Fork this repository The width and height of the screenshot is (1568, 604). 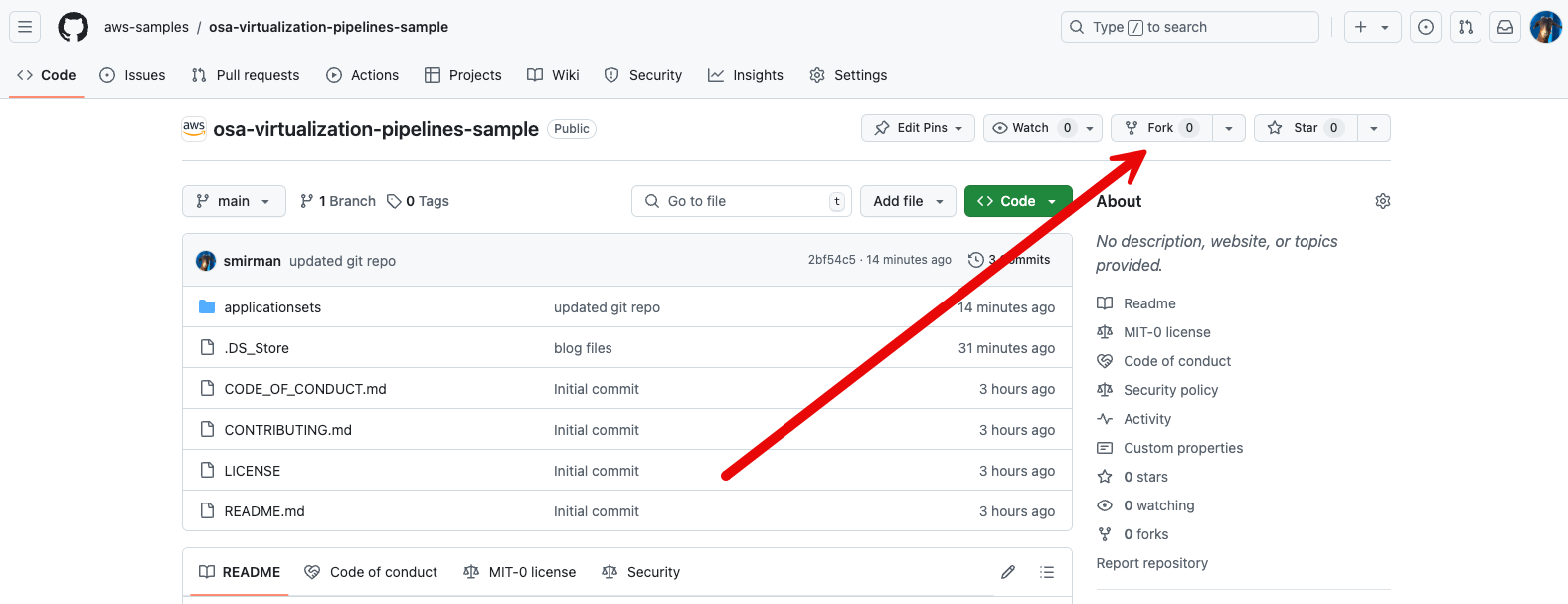pos(1161,128)
